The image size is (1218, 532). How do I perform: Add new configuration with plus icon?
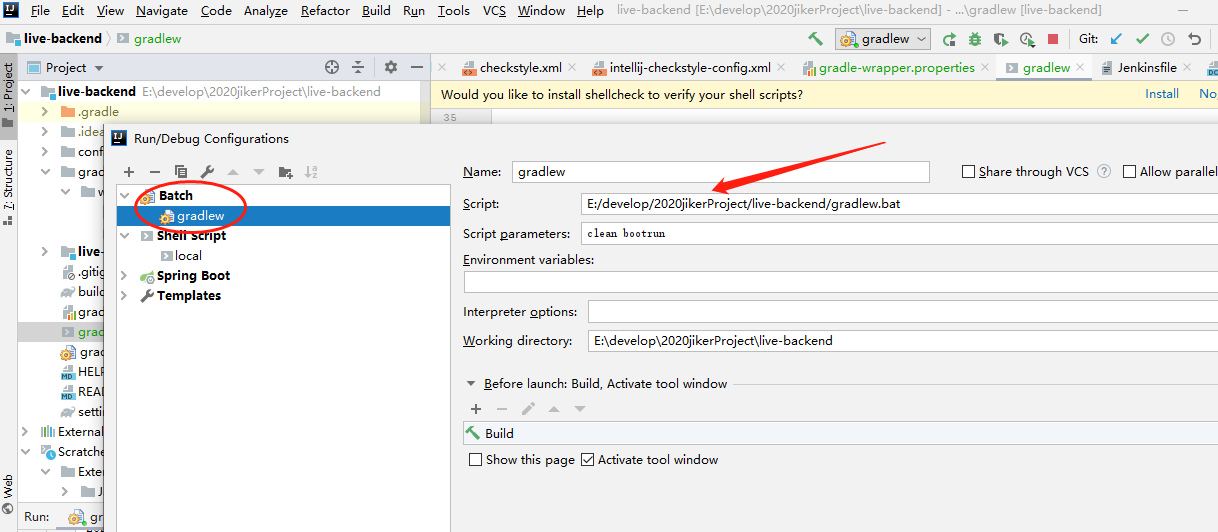coord(129,172)
